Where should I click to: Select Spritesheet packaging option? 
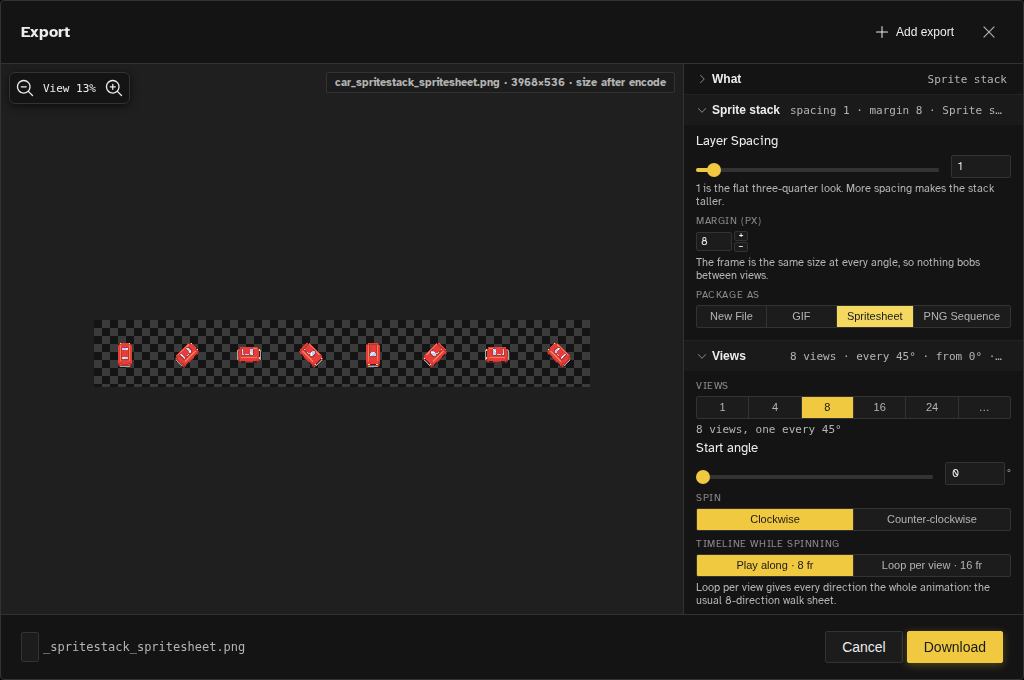coord(874,316)
